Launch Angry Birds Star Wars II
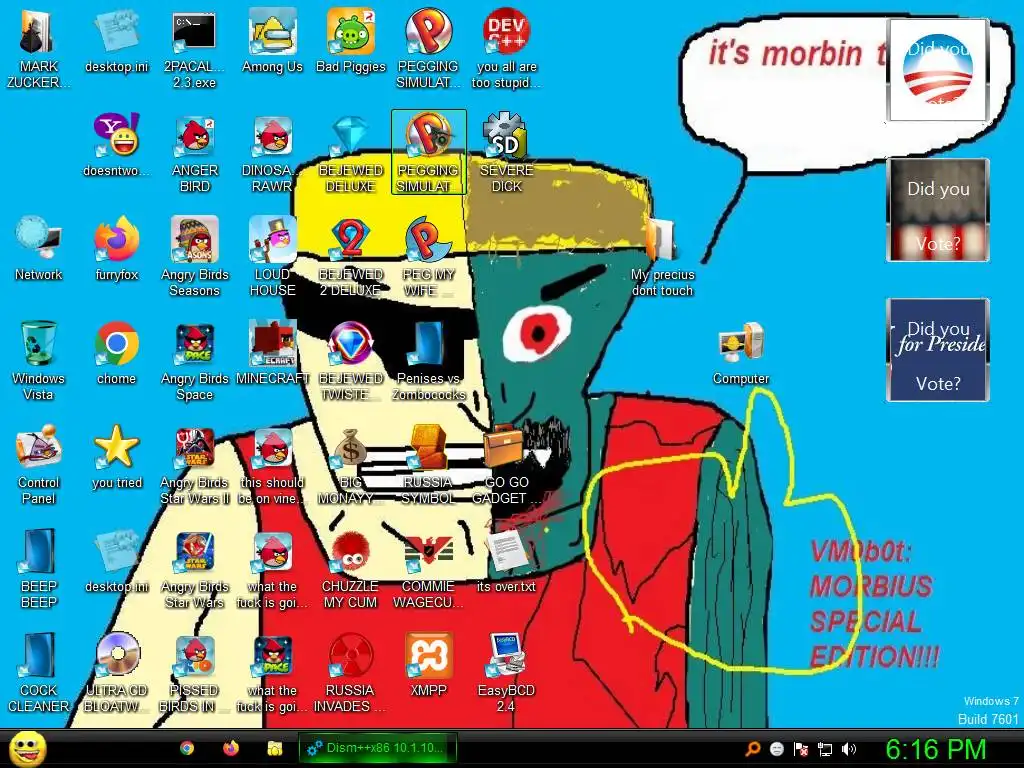The image size is (1024, 768). click(x=194, y=464)
